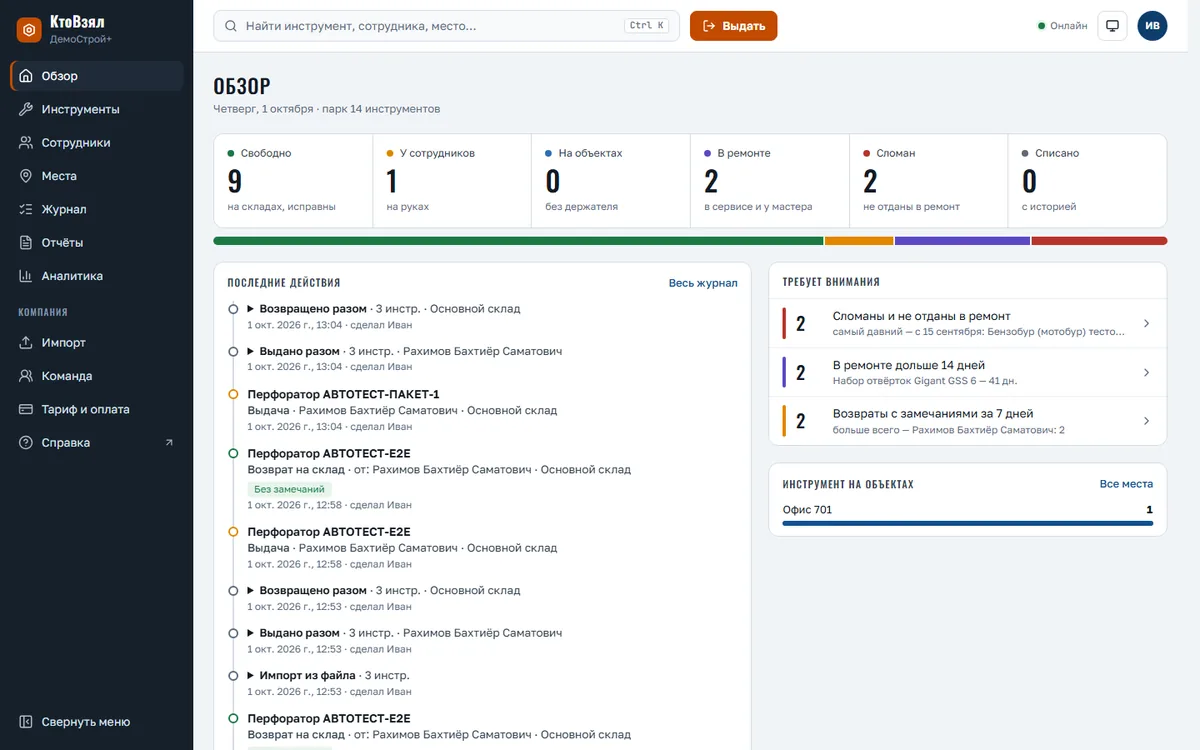The image size is (1200, 750).
Task: Click the home icon beside Обзор
Action: click(26, 76)
